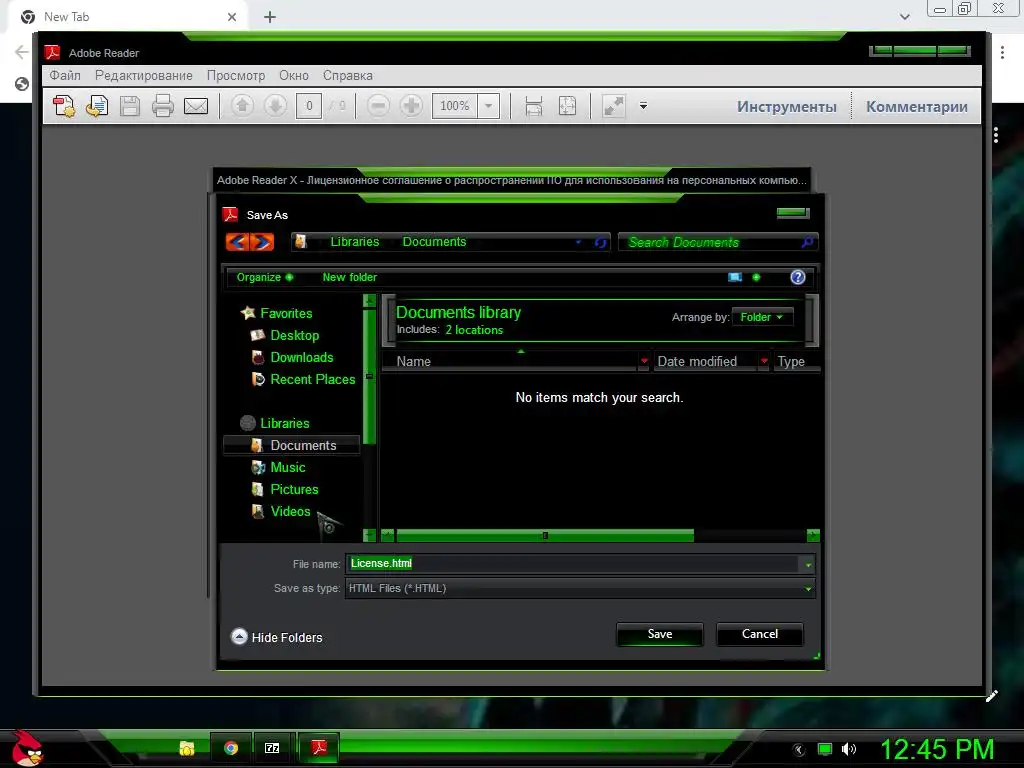Viewport: 1024px width, 768px height.
Task: Select Desktop in navigation pane
Action: [295, 336]
